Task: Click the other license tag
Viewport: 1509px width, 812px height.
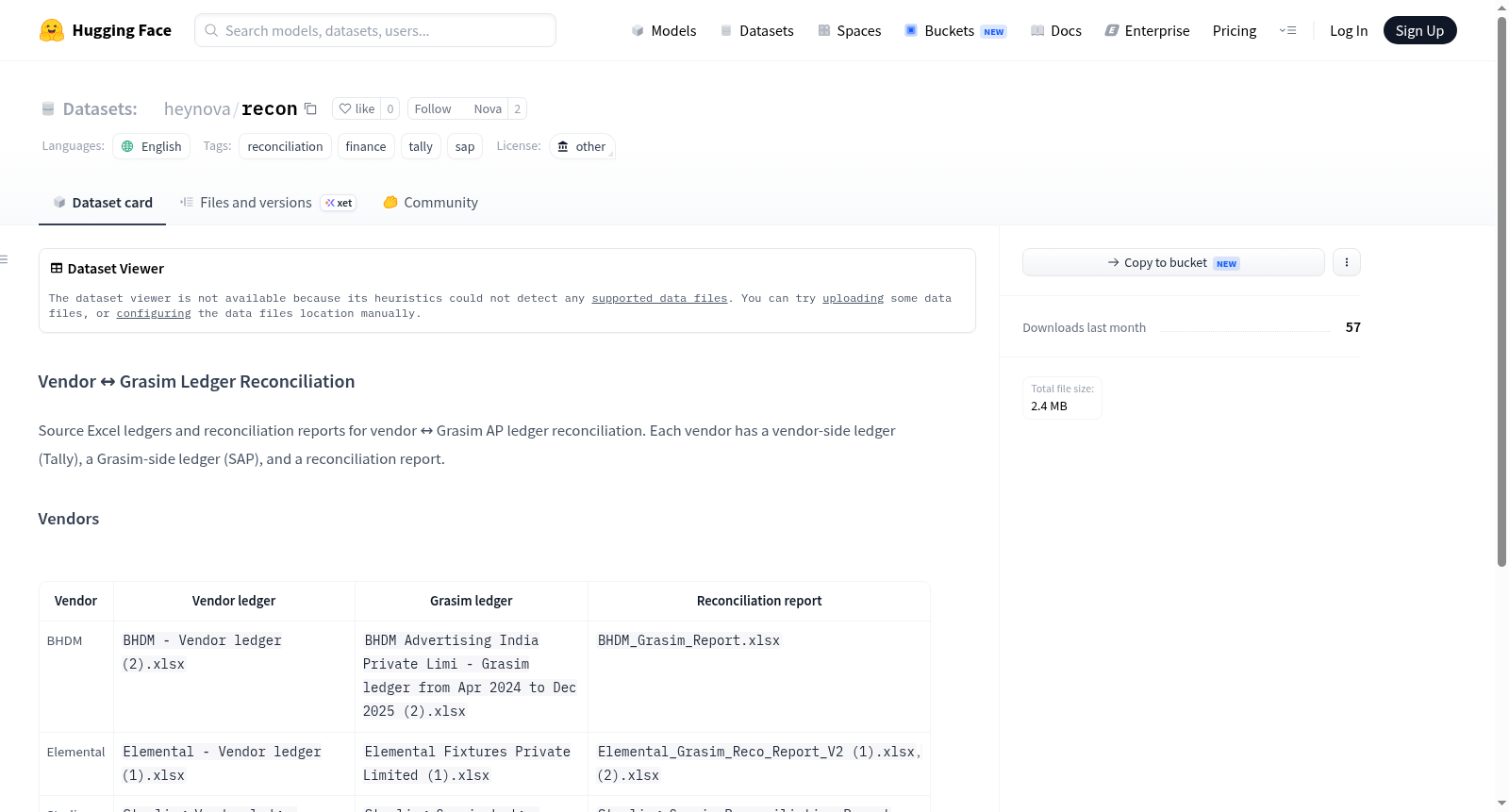Action: point(582,146)
